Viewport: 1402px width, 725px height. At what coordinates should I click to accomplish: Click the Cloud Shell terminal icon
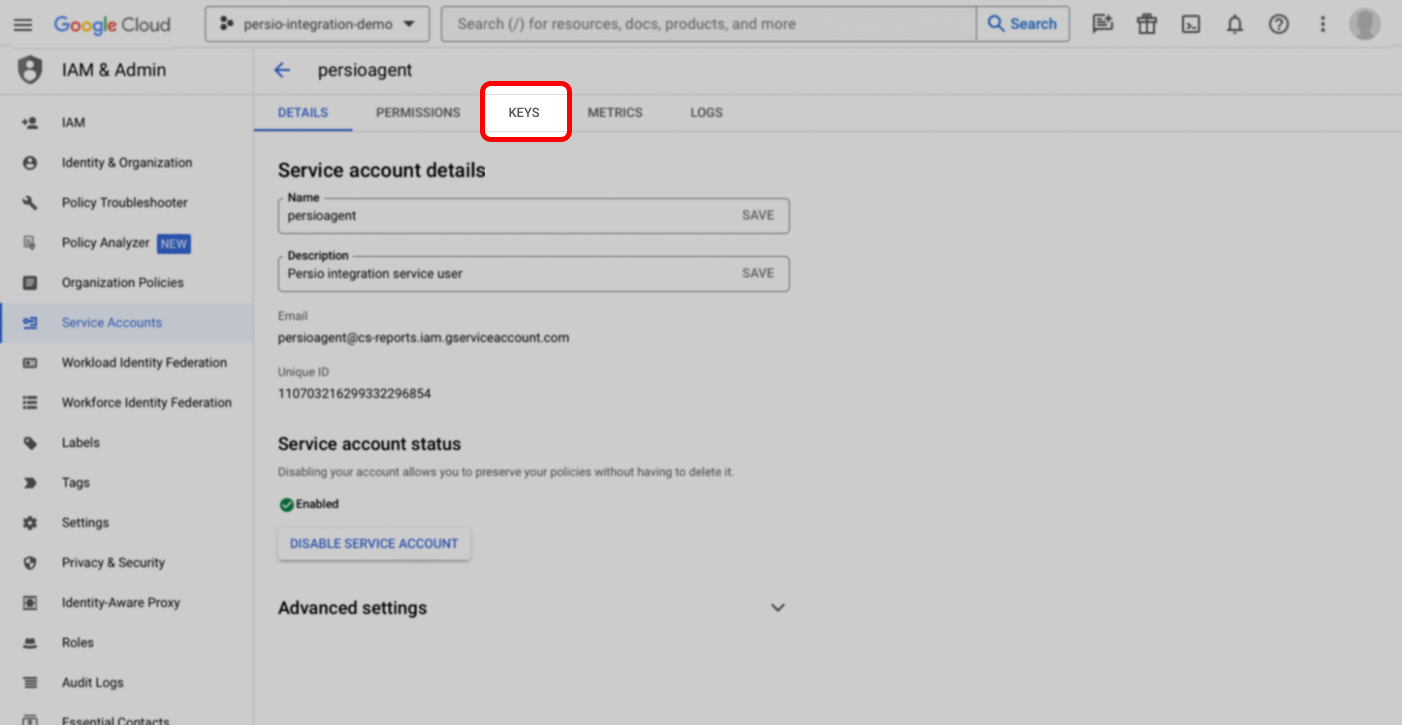tap(1191, 24)
